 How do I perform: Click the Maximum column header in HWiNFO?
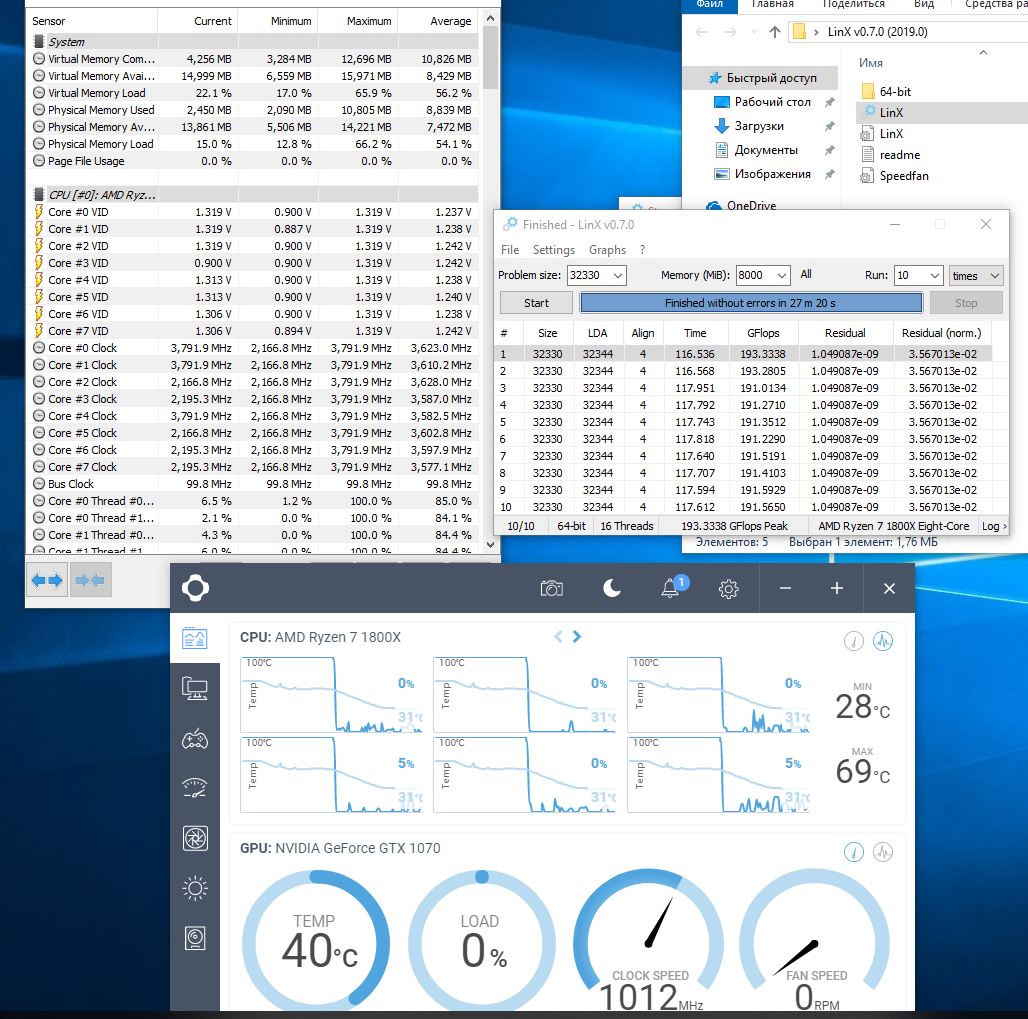[358, 21]
